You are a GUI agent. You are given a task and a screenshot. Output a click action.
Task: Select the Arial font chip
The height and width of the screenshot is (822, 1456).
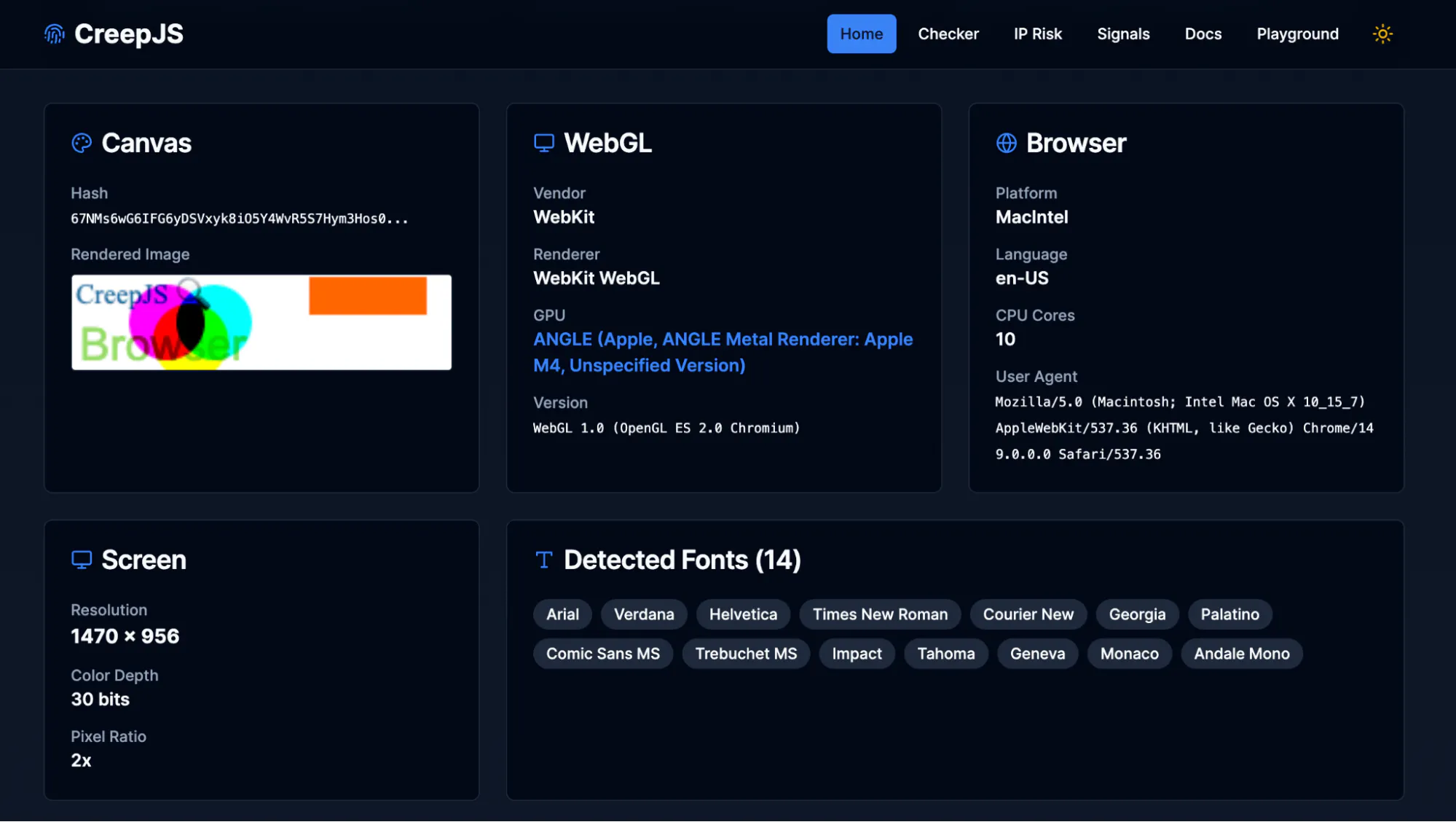coord(562,614)
